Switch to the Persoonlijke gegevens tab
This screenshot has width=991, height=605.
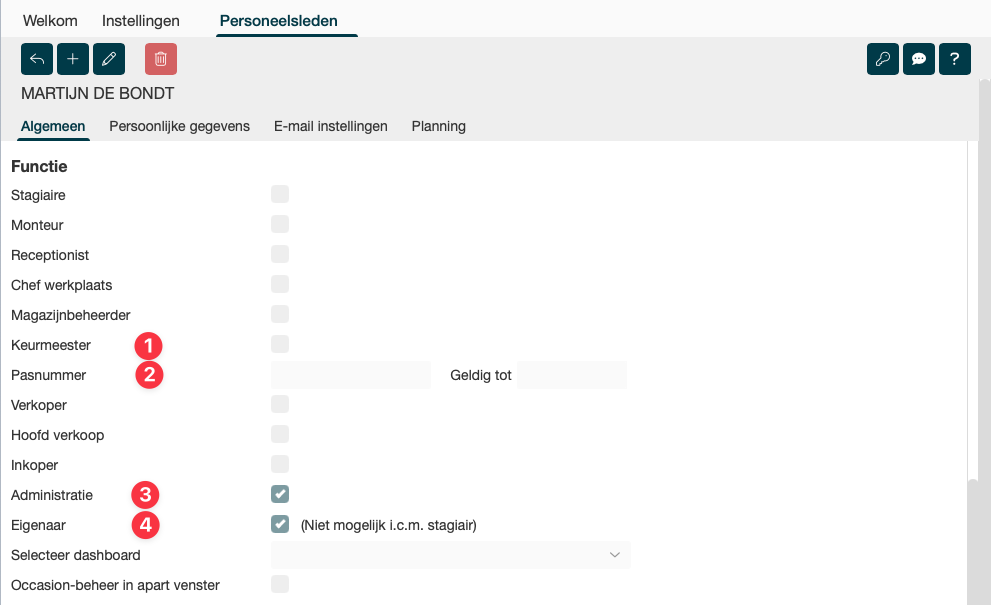point(179,126)
